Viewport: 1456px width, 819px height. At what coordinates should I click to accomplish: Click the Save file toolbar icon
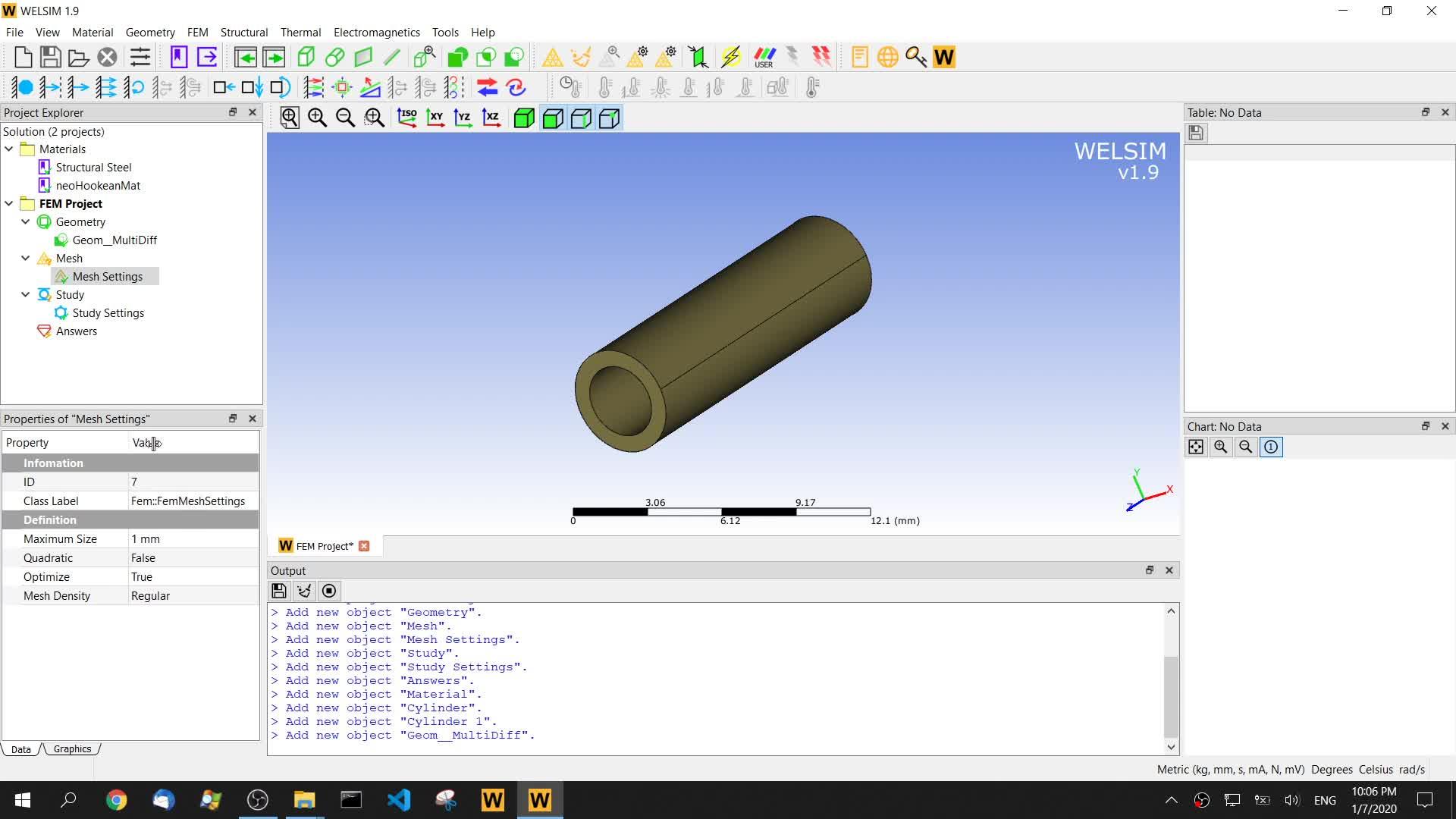point(51,57)
